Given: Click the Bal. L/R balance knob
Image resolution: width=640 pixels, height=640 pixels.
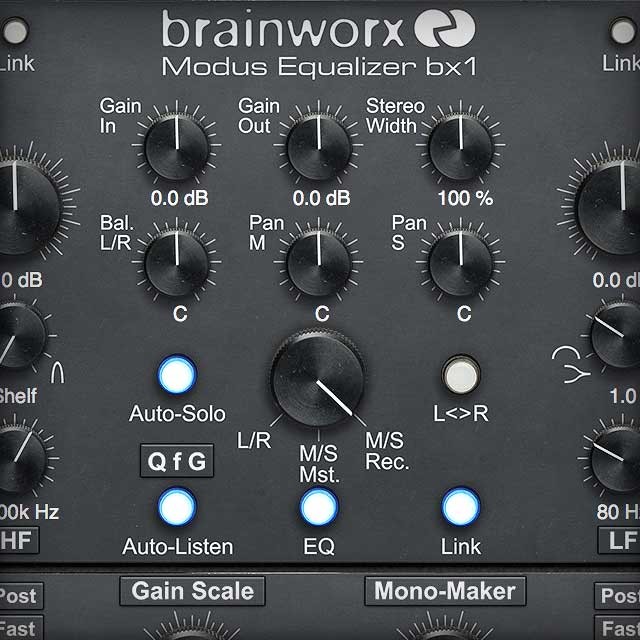Looking at the screenshot, I should click(x=177, y=263).
